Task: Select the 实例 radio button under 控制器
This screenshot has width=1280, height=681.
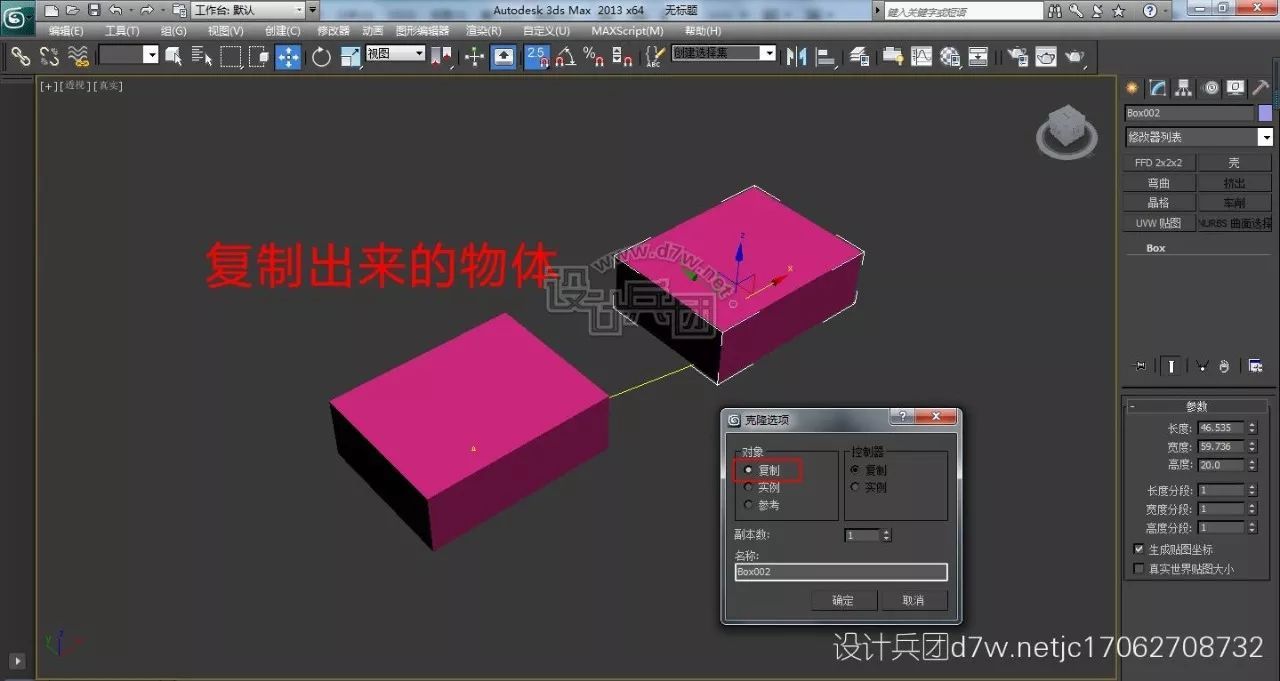Action: (854, 487)
